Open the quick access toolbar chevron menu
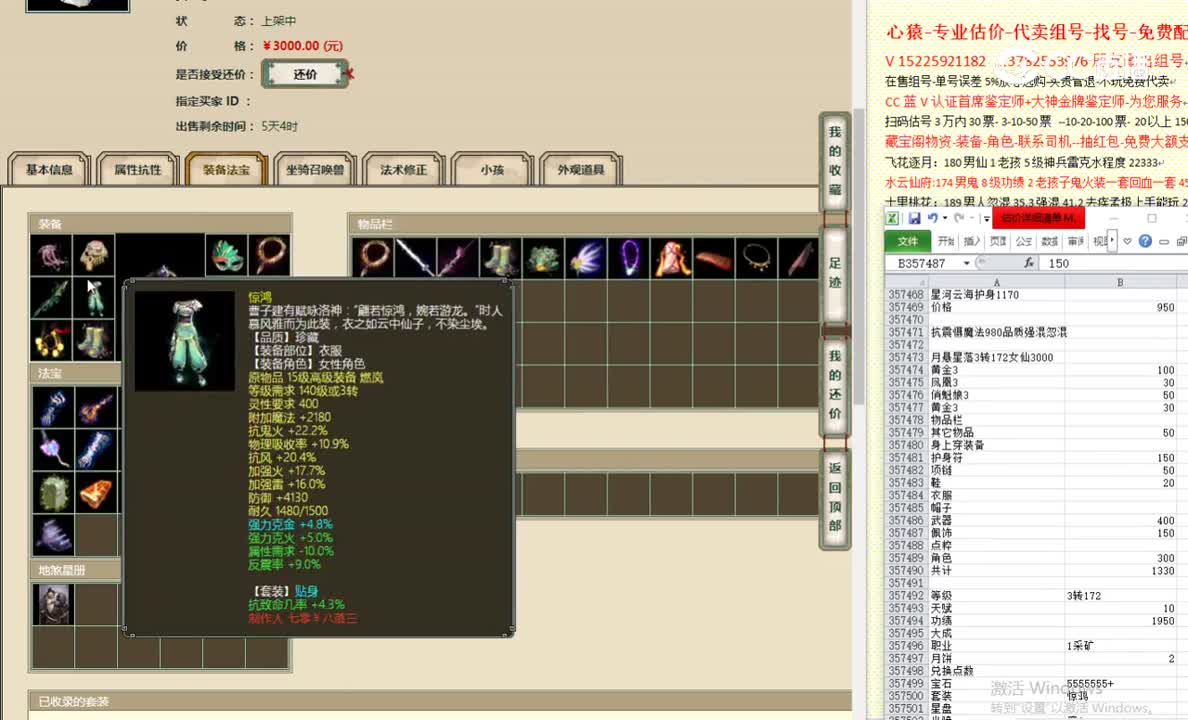 coord(986,218)
